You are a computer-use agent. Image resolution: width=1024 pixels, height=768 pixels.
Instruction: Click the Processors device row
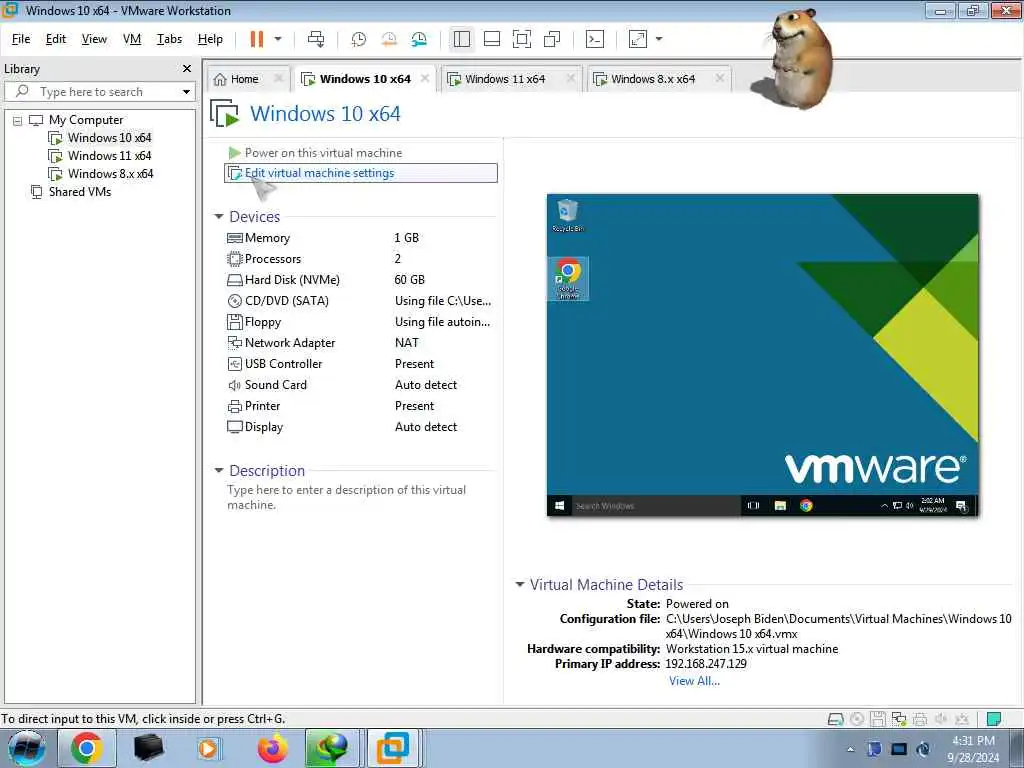360,259
